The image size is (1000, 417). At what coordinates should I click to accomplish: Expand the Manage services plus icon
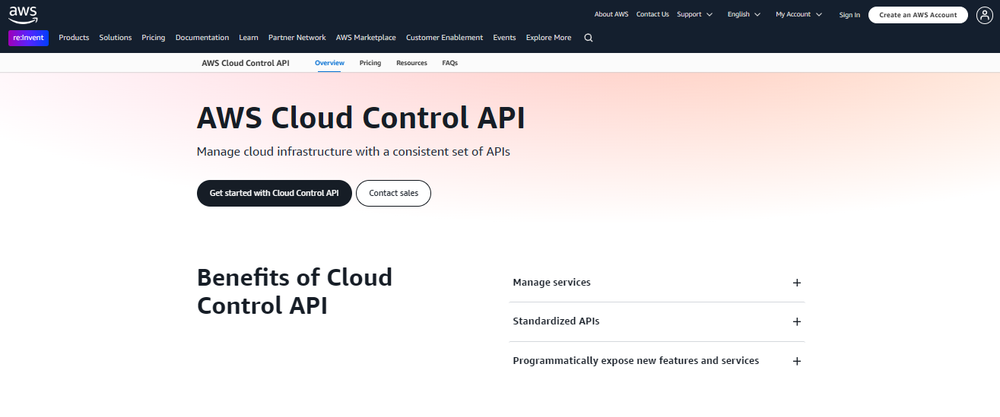click(x=797, y=282)
